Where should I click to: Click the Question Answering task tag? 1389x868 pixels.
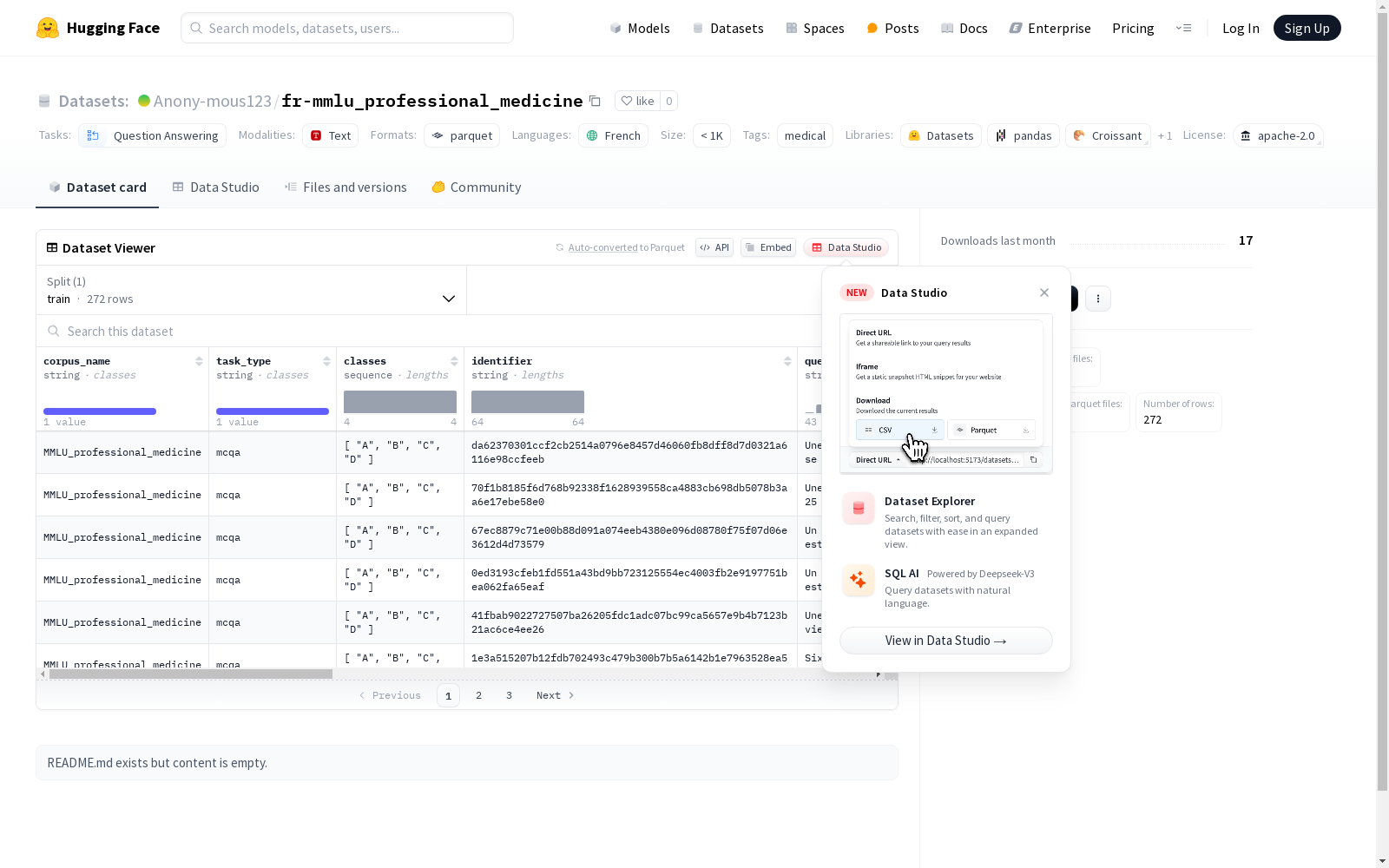[x=153, y=135]
